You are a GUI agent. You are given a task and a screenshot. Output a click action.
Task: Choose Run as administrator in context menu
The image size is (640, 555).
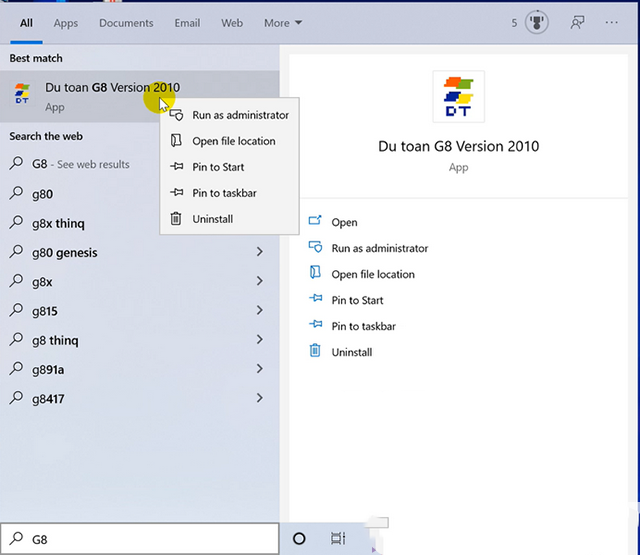[x=229, y=115]
